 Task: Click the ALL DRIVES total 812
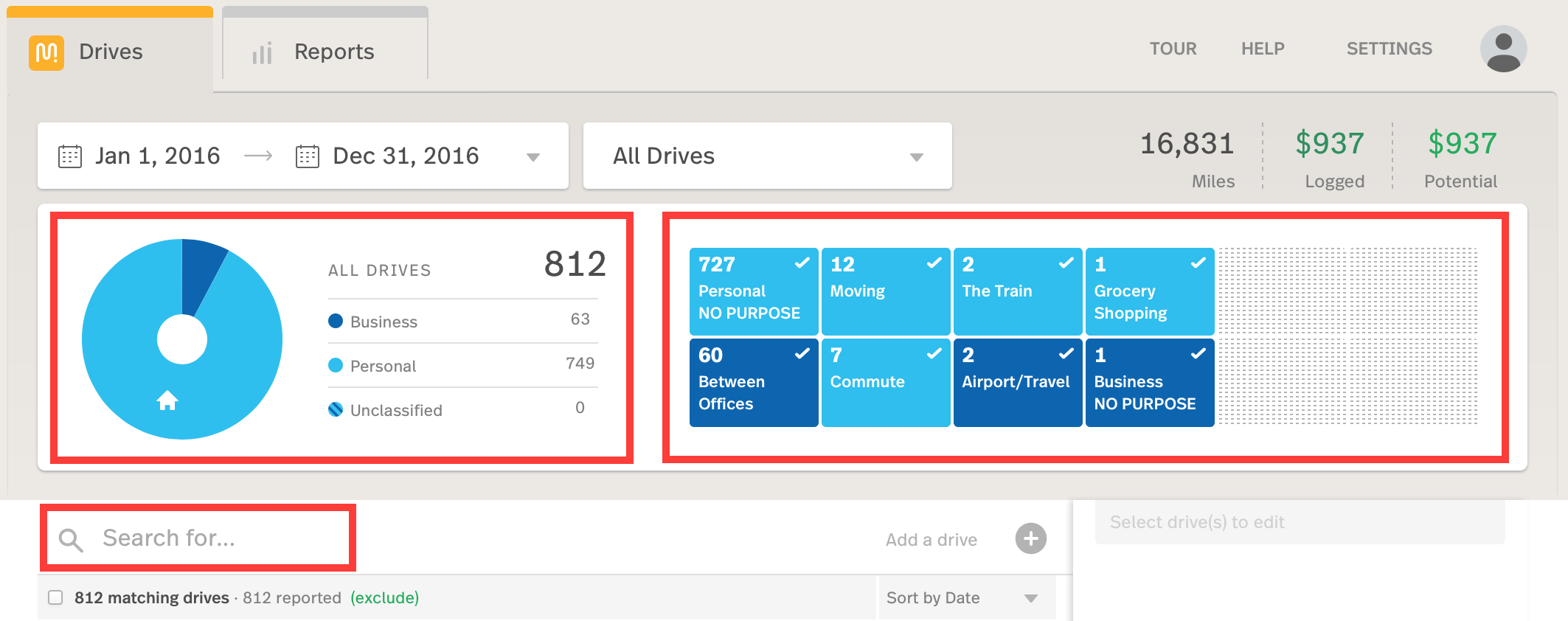point(575,264)
